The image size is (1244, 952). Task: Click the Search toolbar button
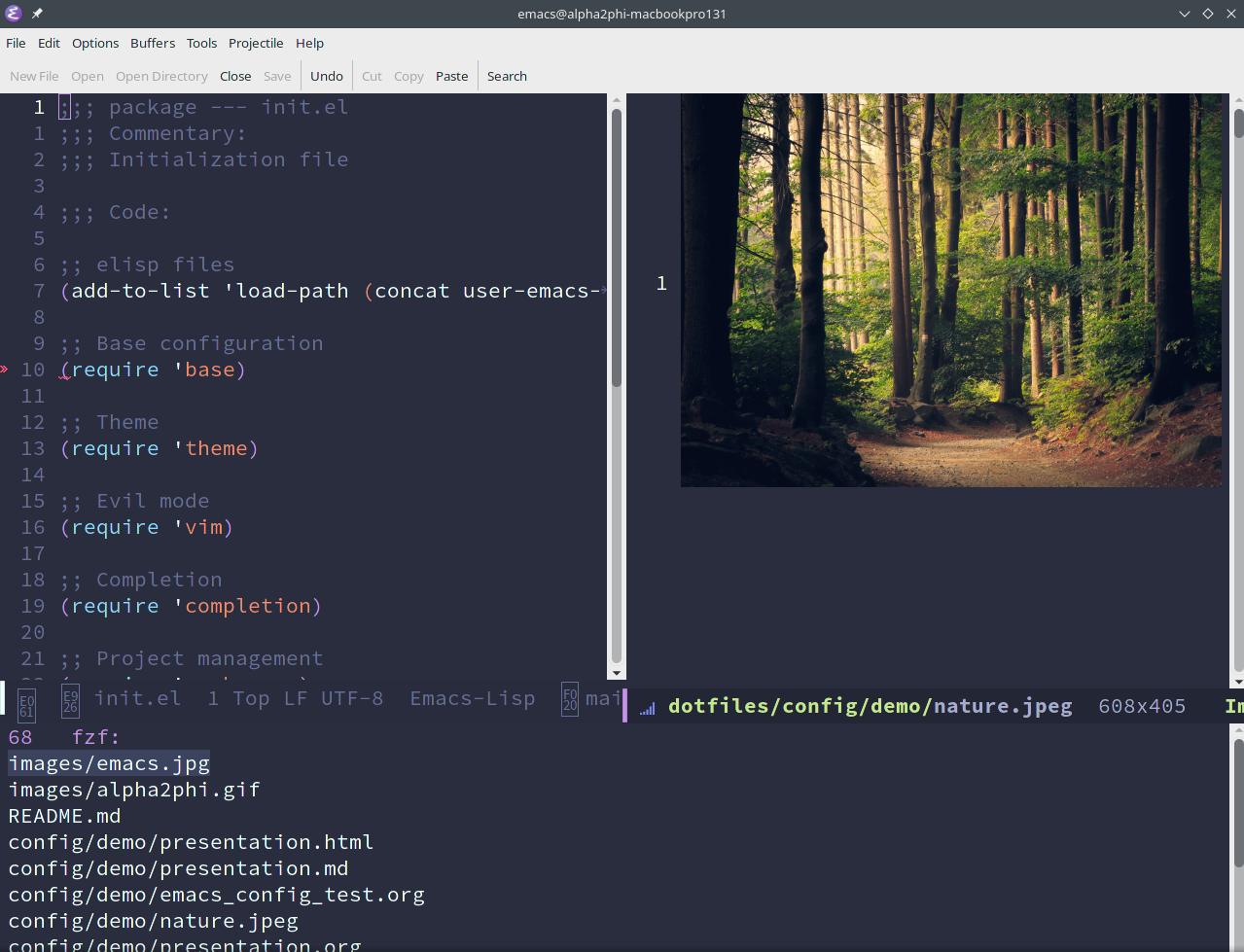[x=507, y=76]
